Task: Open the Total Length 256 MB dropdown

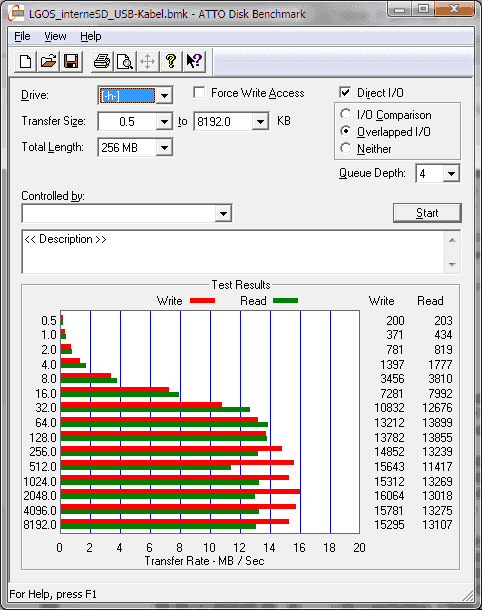Action: [x=165, y=147]
